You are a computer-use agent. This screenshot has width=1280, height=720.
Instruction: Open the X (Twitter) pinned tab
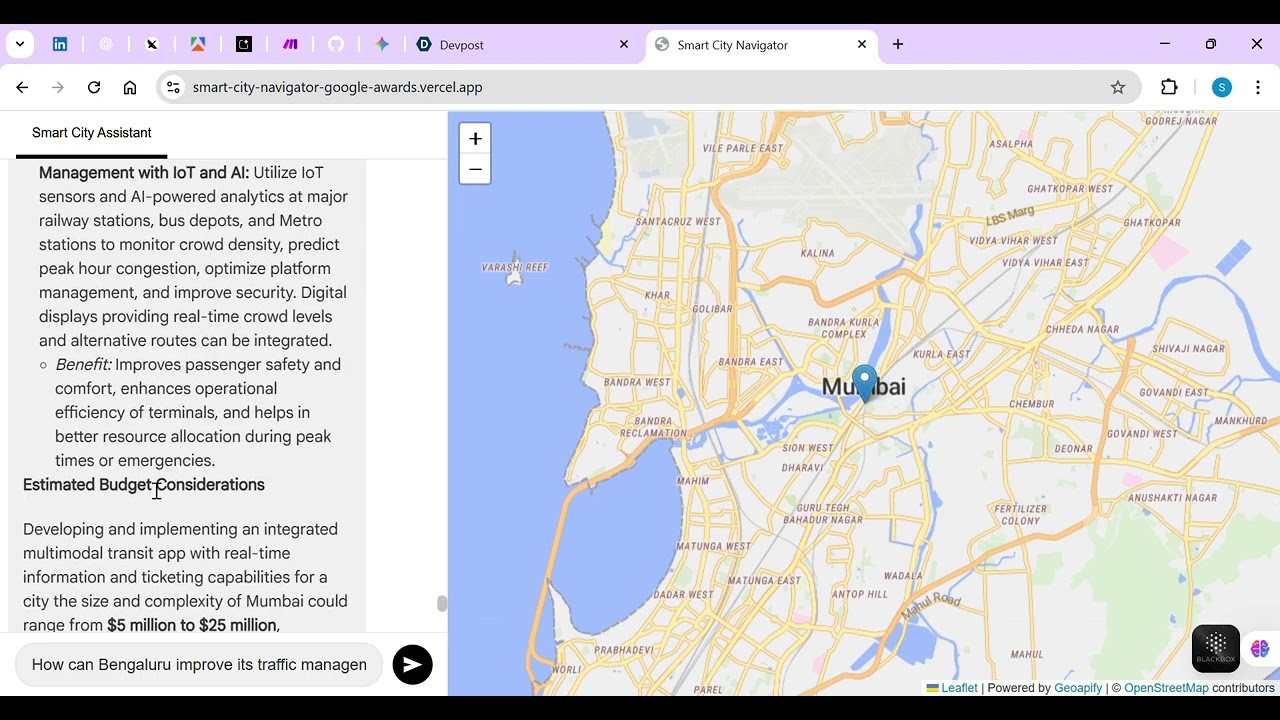click(x=152, y=44)
